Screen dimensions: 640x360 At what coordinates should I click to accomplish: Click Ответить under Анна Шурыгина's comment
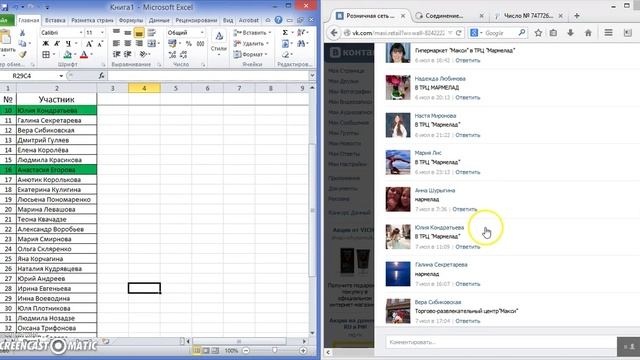coord(464,209)
